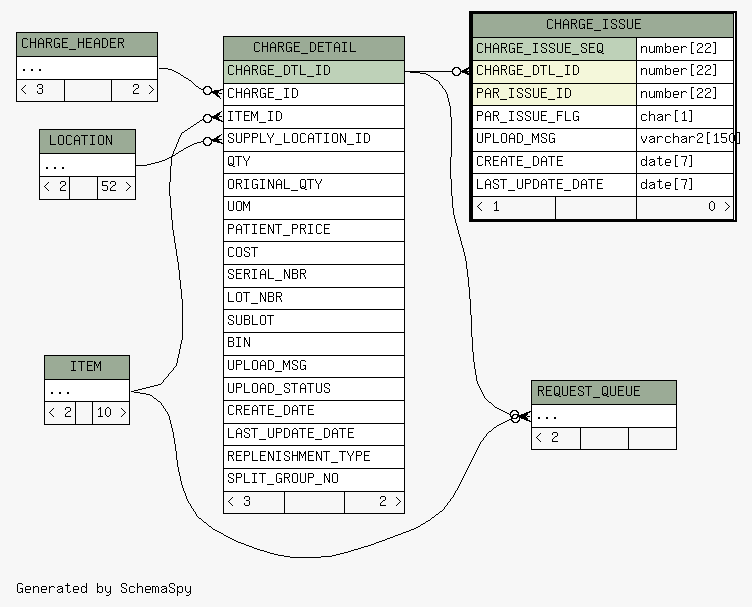This screenshot has width=752, height=607.
Task: Select CREATE_DATE in CHARGE_ISSUE table
Action: tap(554, 162)
